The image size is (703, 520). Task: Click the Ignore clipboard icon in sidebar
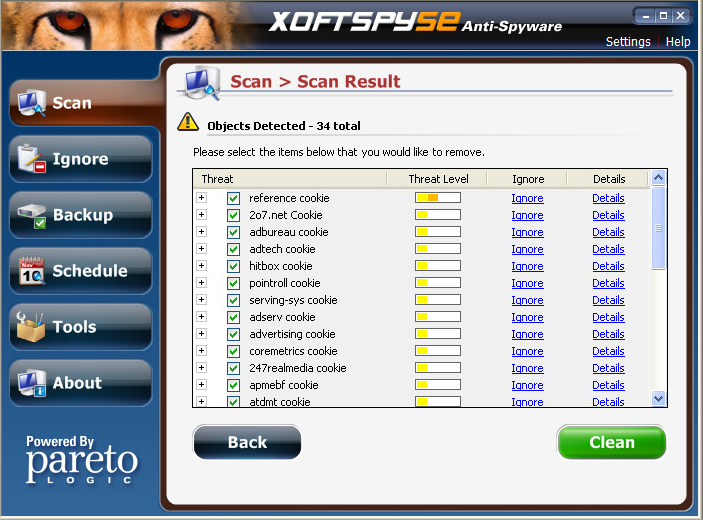coord(31,159)
